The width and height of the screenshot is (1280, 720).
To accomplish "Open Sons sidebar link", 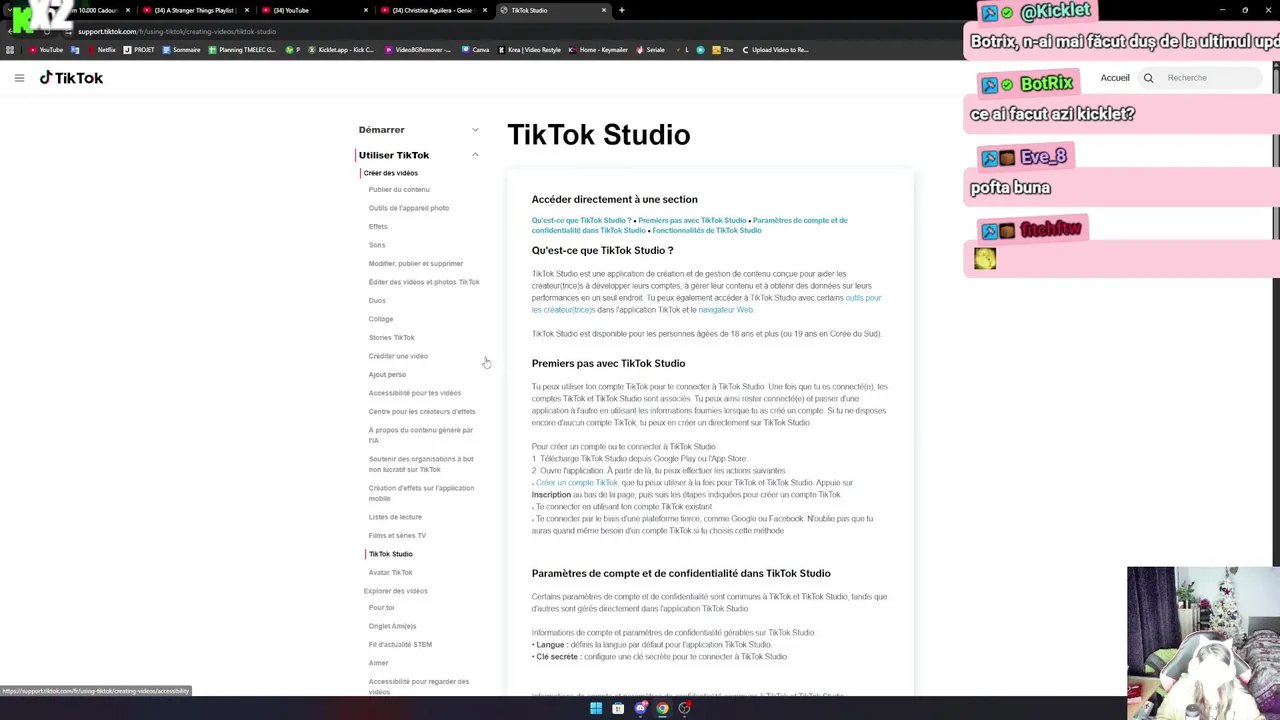I will coord(377,245).
